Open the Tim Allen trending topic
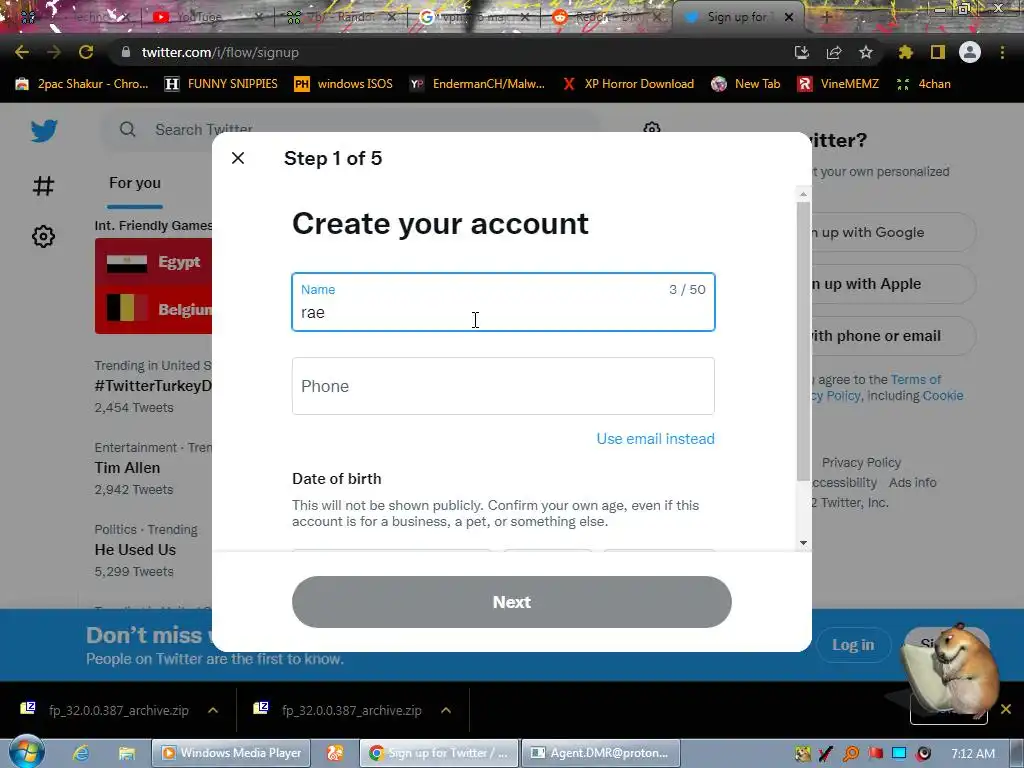This screenshot has height=768, width=1024. pos(127,468)
